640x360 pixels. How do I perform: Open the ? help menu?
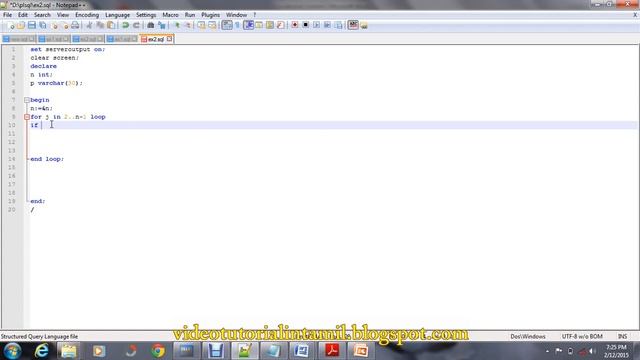(x=254, y=15)
